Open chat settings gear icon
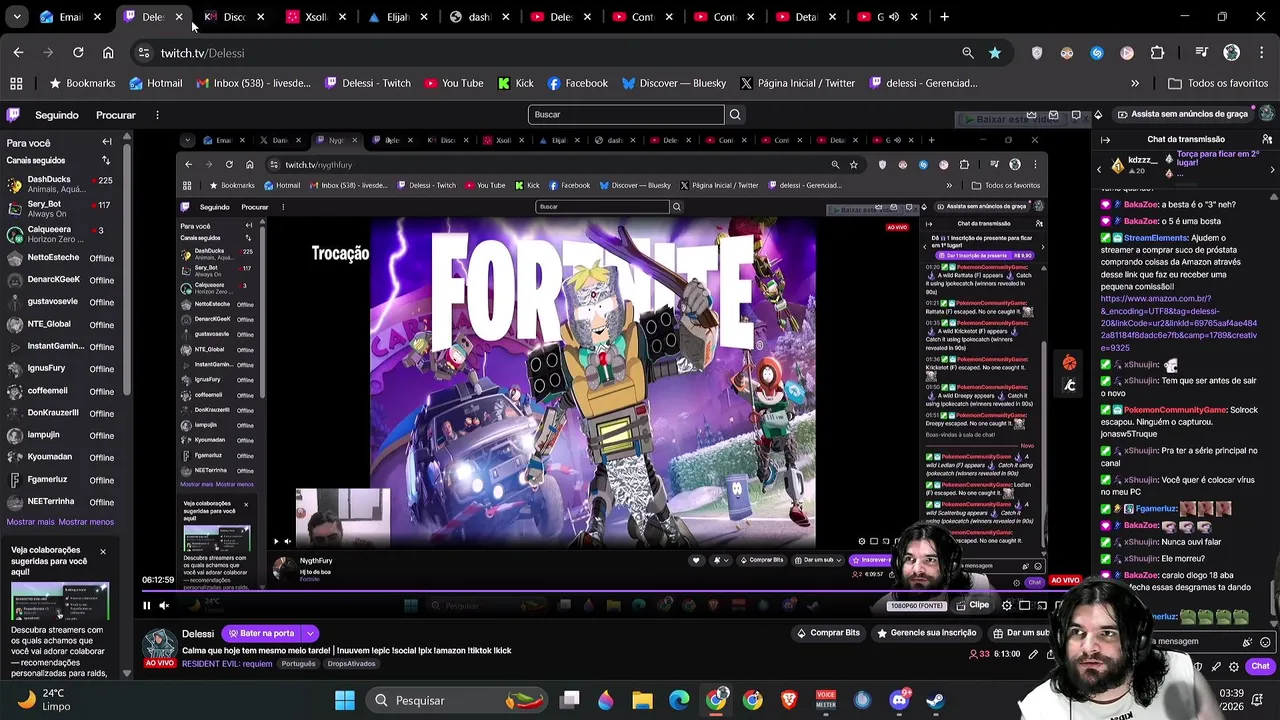Image resolution: width=1280 pixels, height=720 pixels. tap(1234, 666)
